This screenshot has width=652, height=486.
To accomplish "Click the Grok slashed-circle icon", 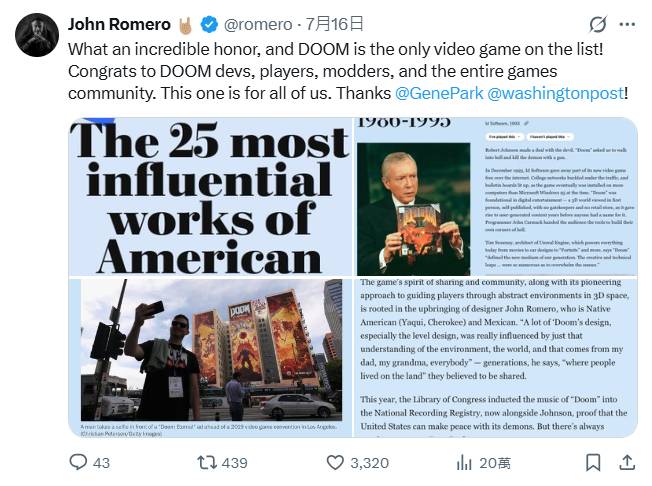I will [x=598, y=25].
